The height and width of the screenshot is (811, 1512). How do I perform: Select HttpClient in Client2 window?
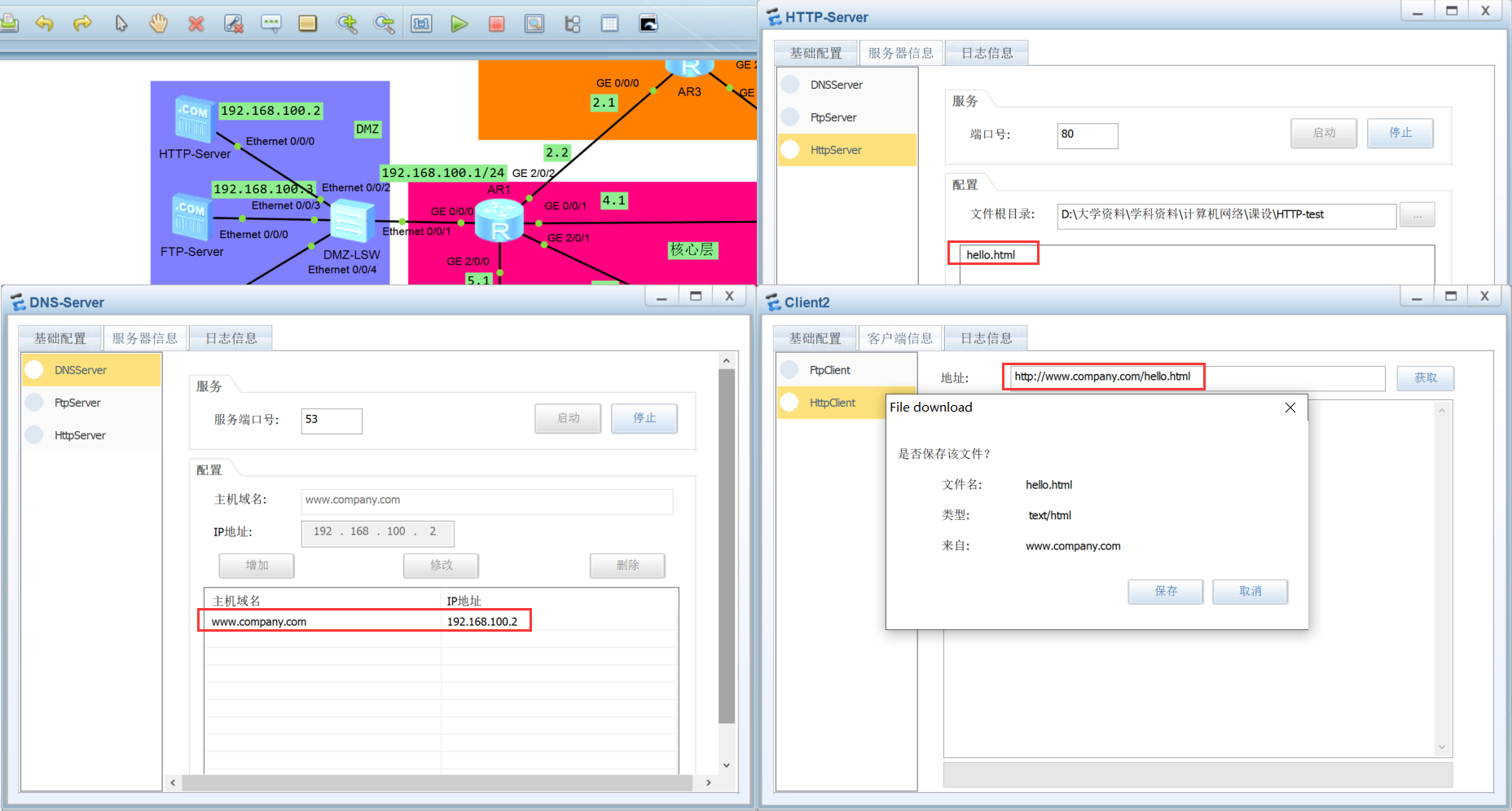point(833,403)
